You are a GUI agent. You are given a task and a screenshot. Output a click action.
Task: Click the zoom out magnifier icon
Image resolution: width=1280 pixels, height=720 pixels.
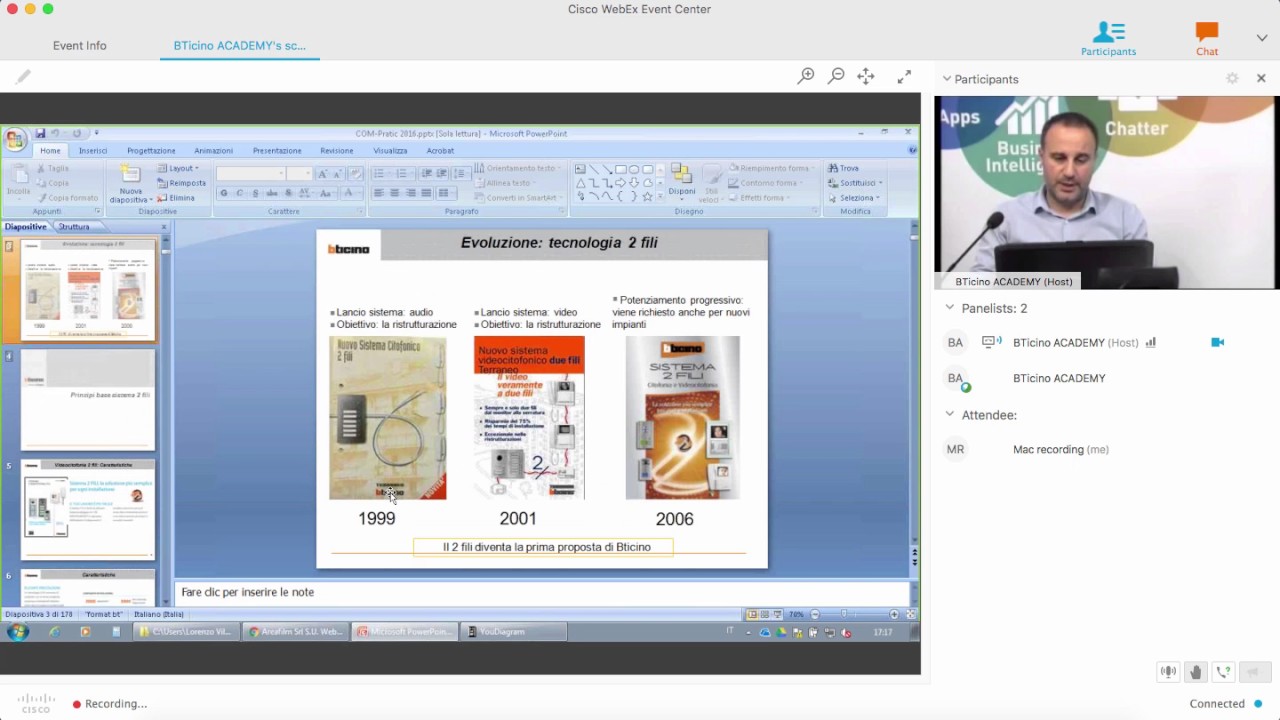(x=836, y=76)
